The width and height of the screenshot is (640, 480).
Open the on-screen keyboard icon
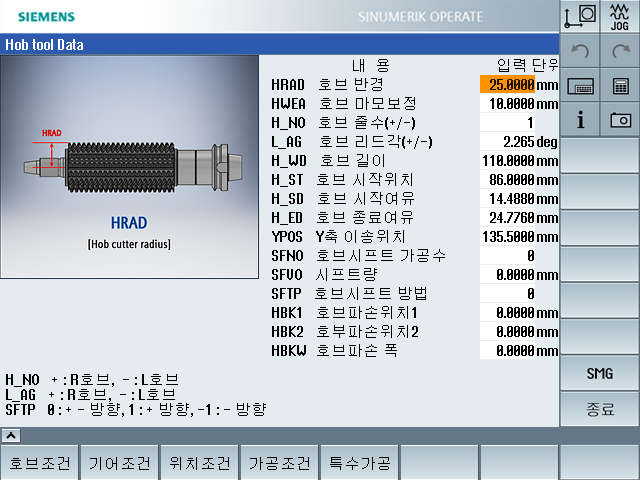click(580, 86)
